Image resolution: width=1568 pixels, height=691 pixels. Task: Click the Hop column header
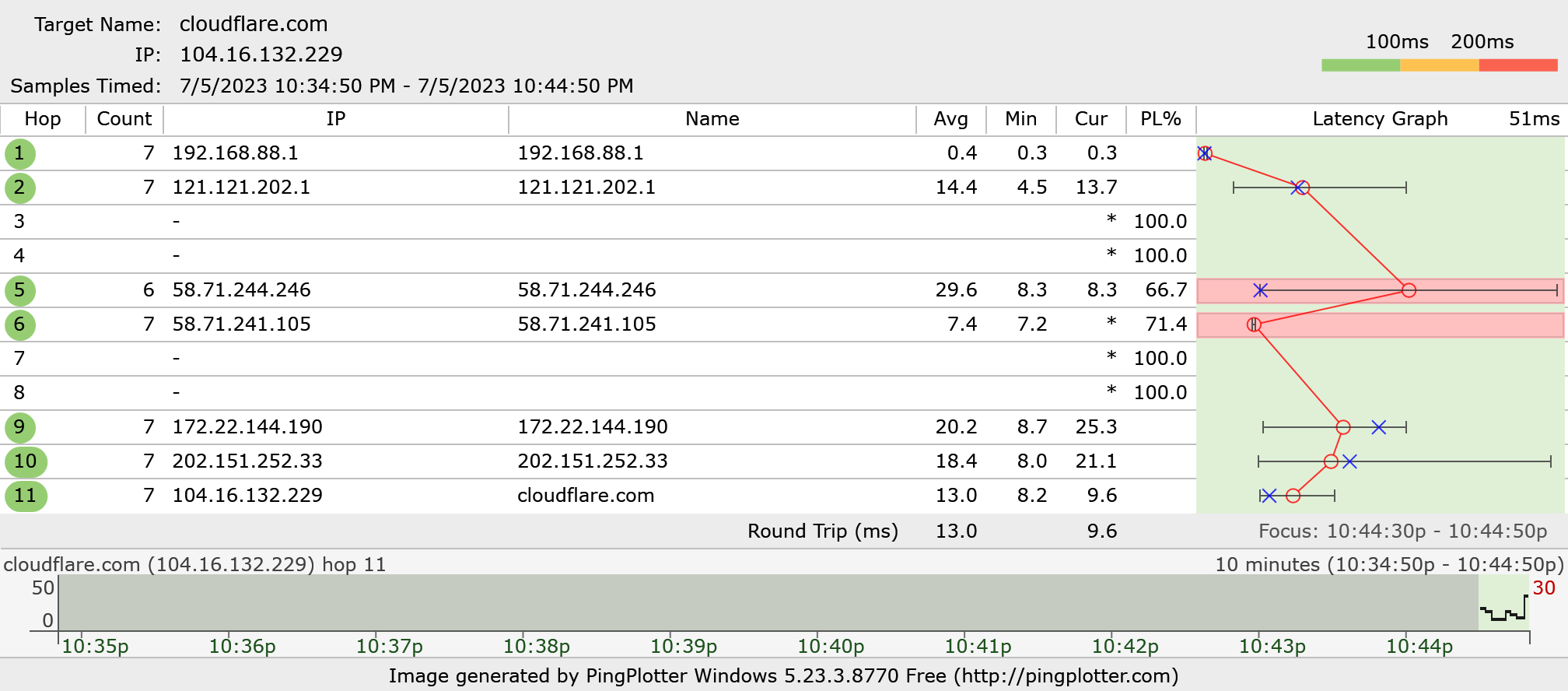[x=43, y=119]
